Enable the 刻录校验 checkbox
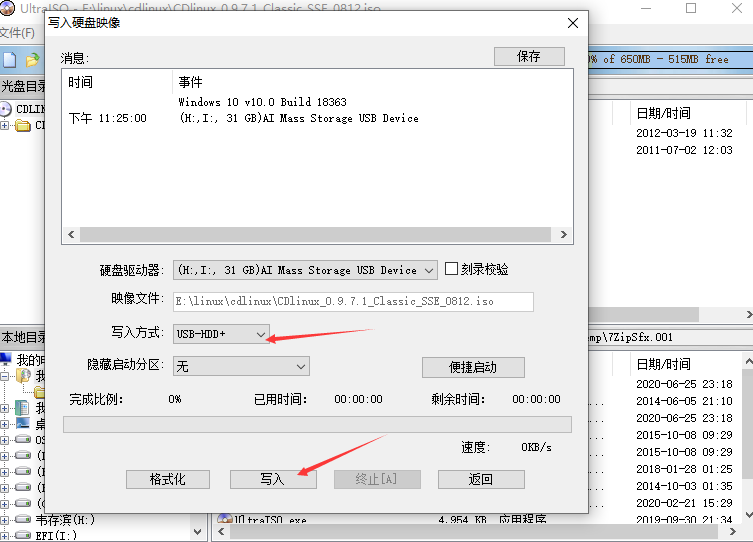The image size is (753, 542). 451,268
